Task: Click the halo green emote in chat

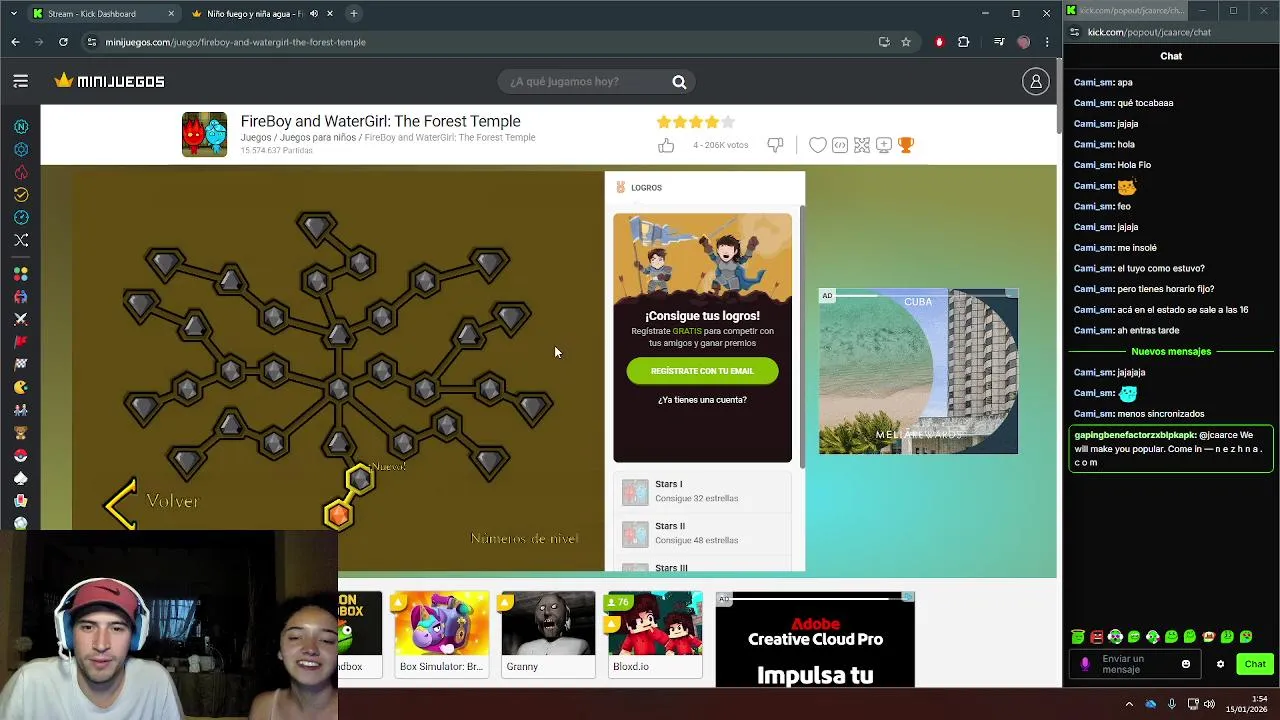Action: pyautogui.click(x=1078, y=637)
